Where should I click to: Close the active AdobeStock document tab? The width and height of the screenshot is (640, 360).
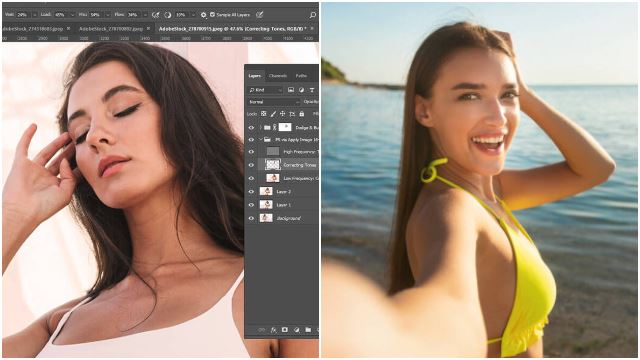coord(312,29)
